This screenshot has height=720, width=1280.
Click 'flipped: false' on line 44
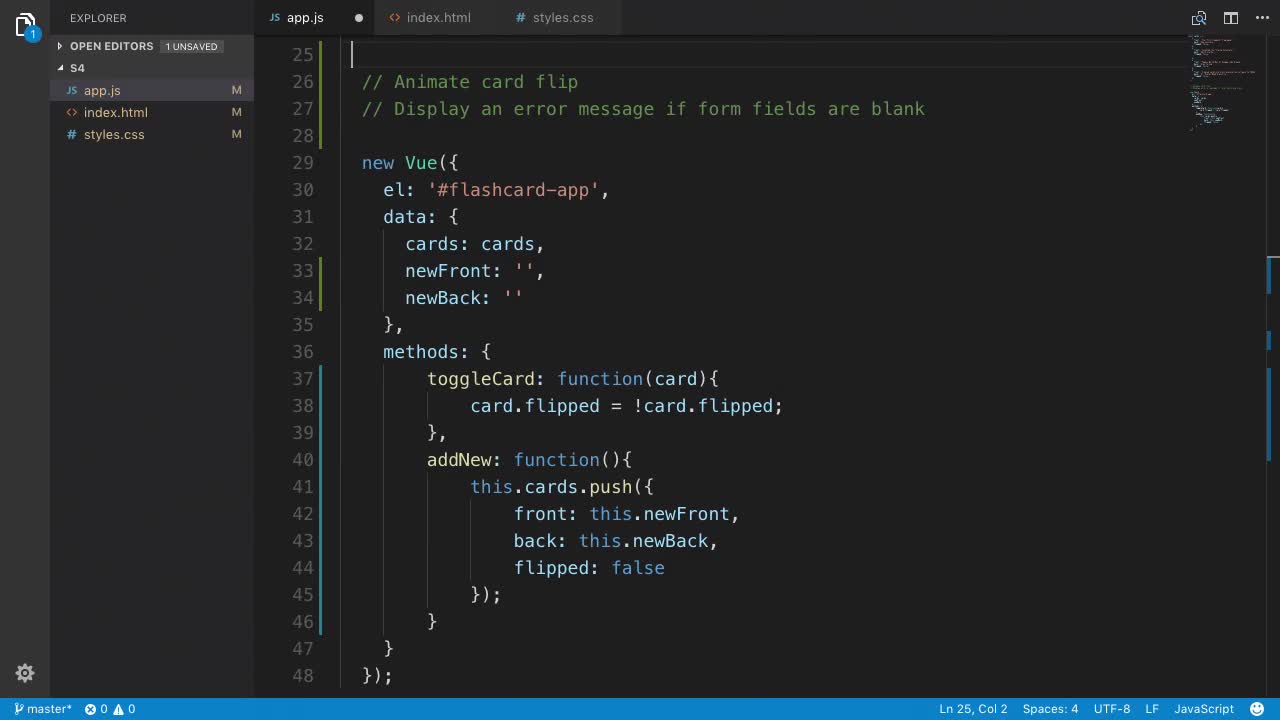589,568
